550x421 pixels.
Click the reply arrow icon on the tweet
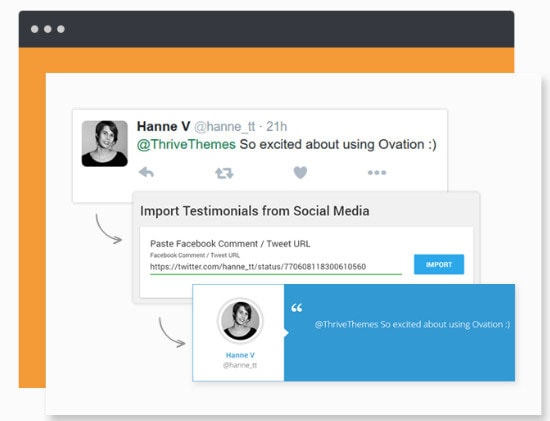[x=146, y=172]
